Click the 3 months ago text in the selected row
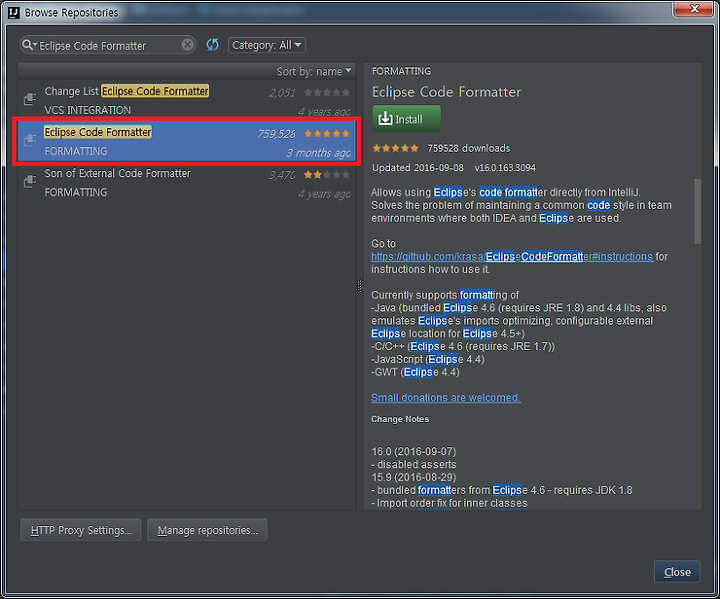Image resolution: width=720 pixels, height=599 pixels. point(318,153)
